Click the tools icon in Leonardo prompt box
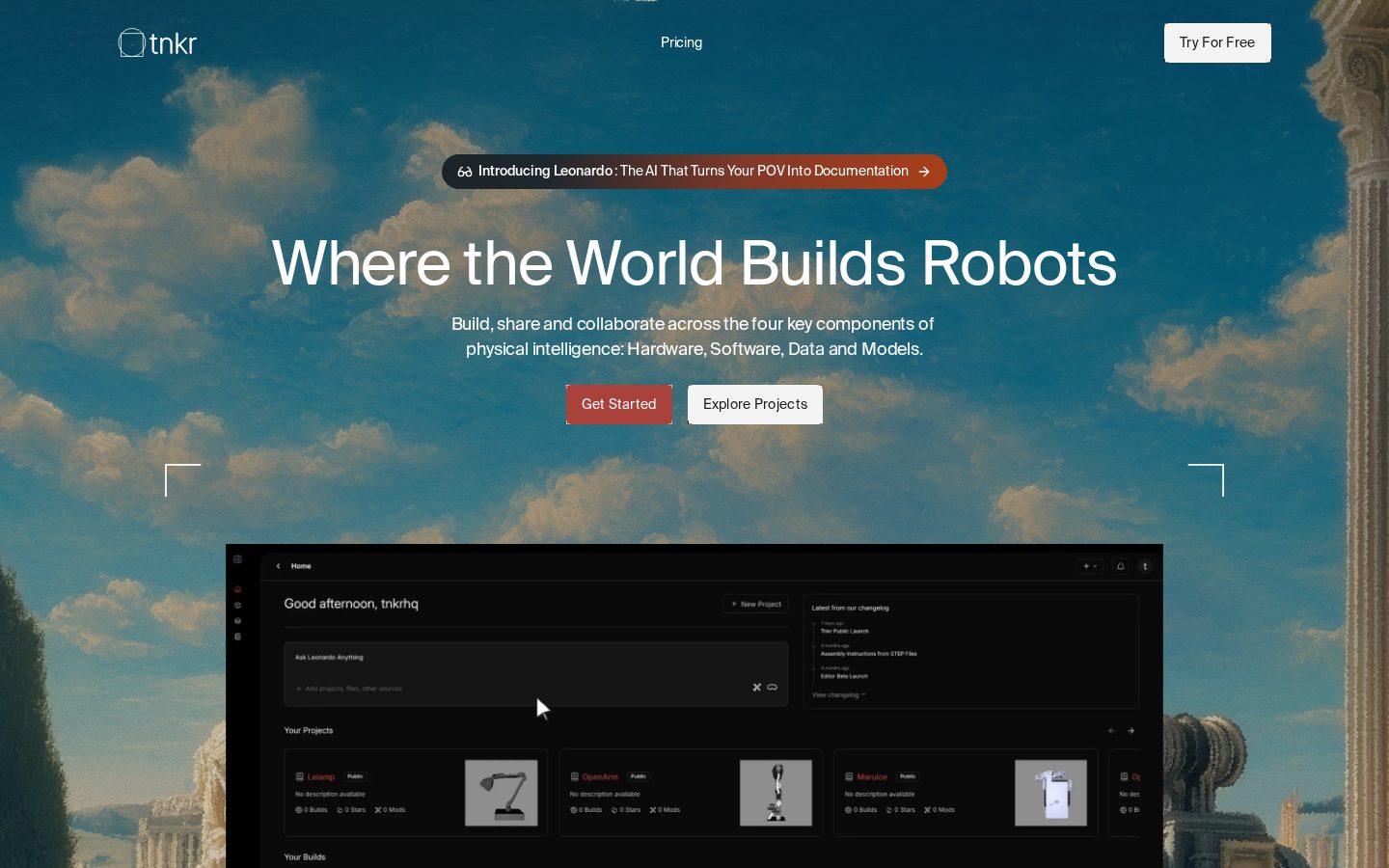The image size is (1389, 868). (x=757, y=688)
